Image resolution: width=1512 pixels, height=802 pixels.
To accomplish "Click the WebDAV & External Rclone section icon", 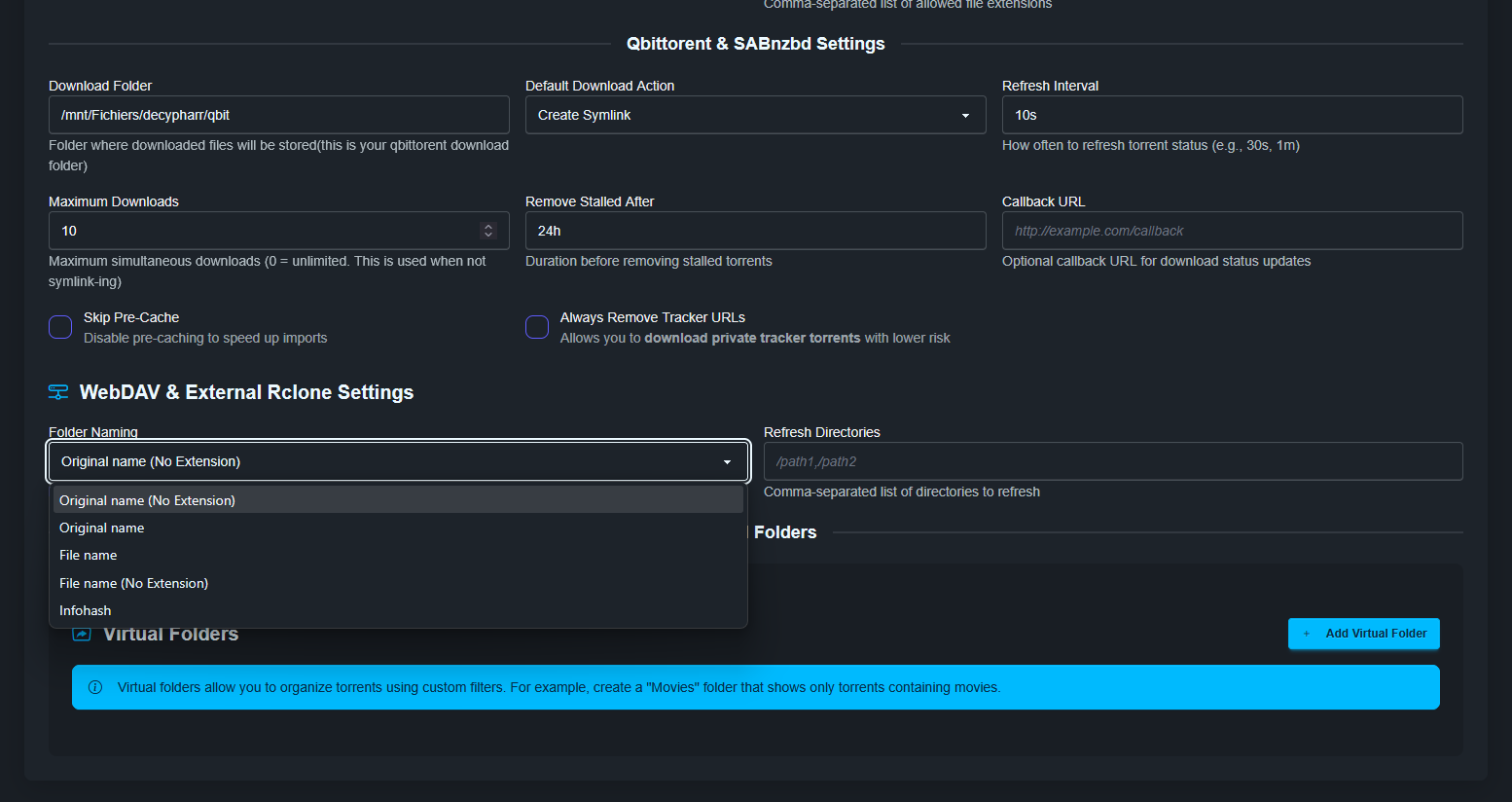I will tap(58, 392).
